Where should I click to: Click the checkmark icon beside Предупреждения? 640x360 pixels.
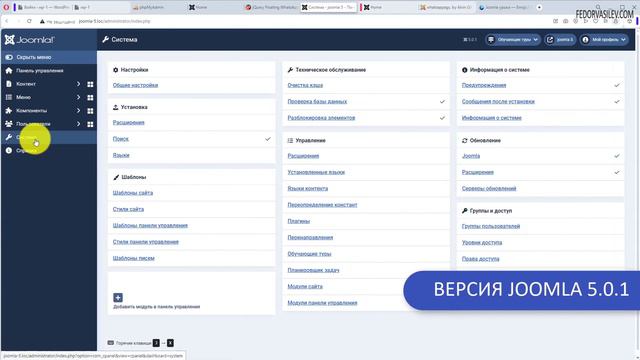pyautogui.click(x=617, y=85)
